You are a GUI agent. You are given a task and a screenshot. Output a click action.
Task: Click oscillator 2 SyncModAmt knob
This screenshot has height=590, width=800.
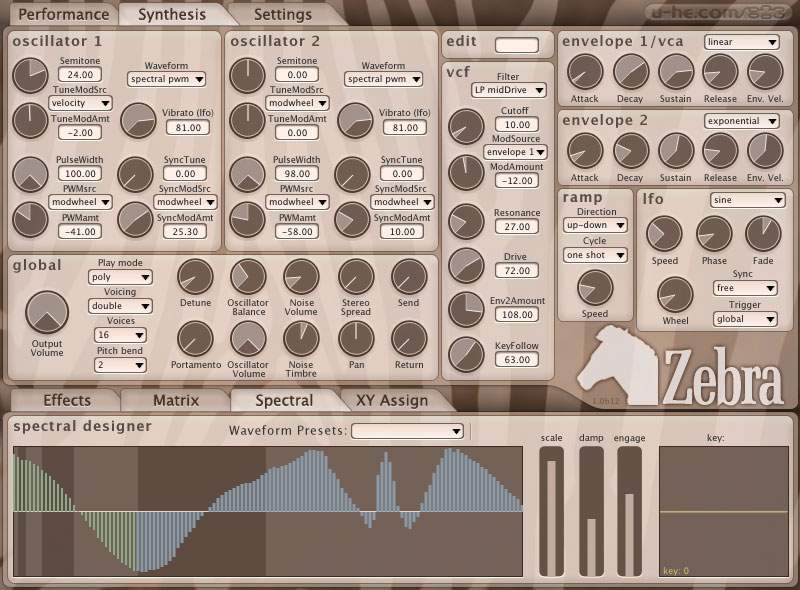click(x=352, y=219)
